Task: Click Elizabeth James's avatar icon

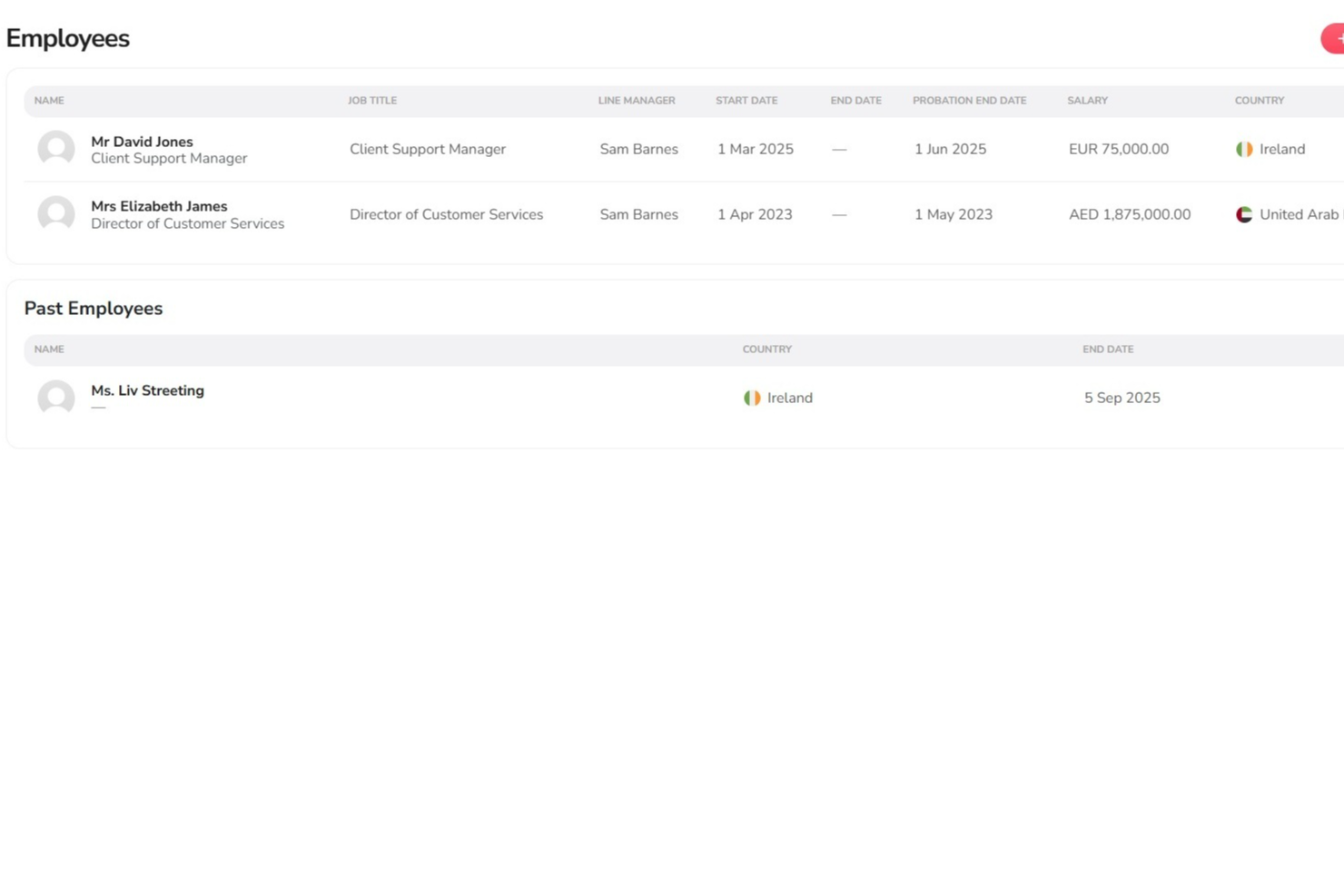Action: (x=55, y=214)
